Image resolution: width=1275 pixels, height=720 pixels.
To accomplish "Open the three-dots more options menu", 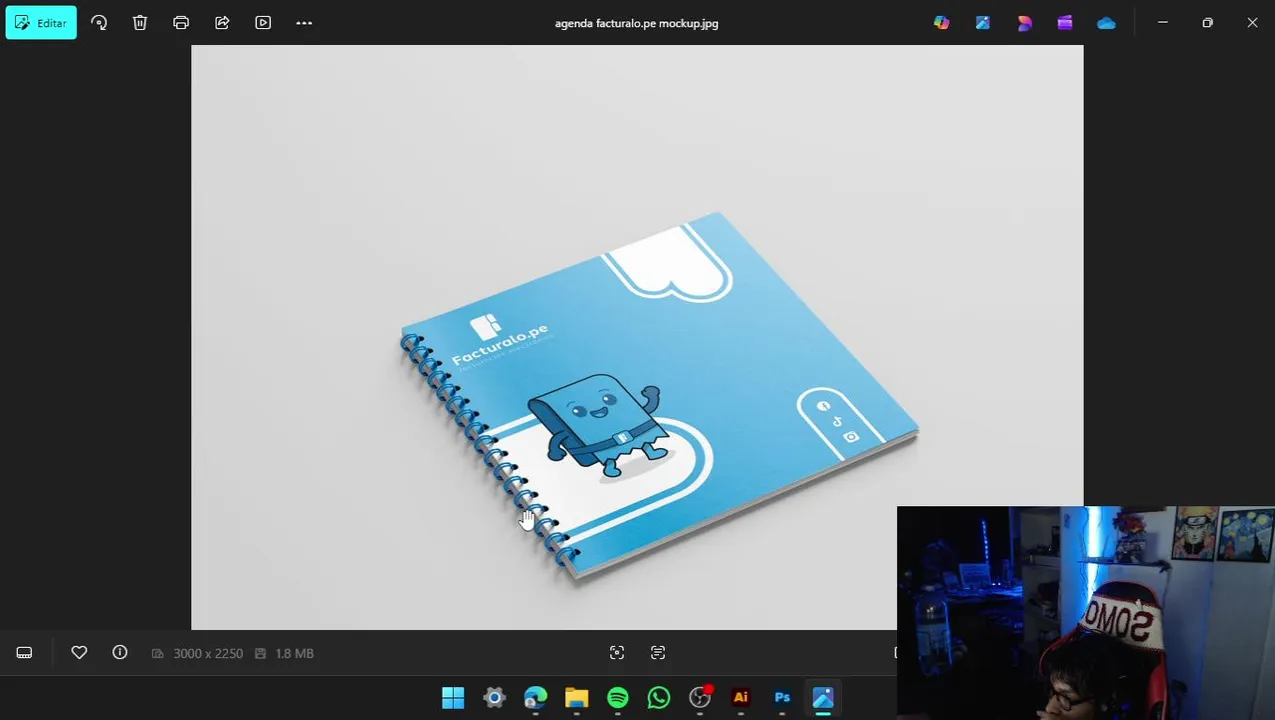I will (304, 23).
